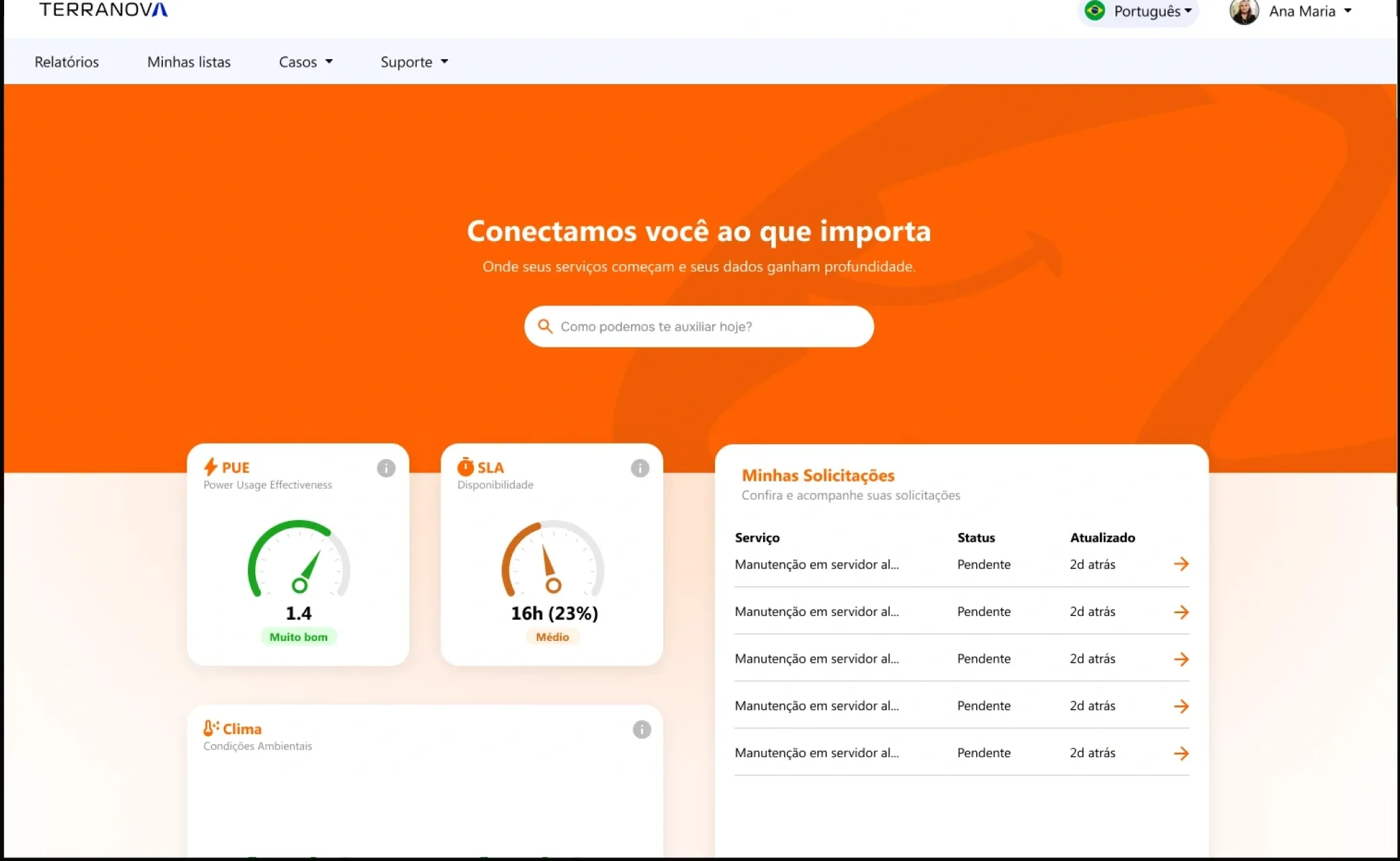Click 'Confira e acompanhe suas solicitações' text
This screenshot has width=1400, height=861.
click(851, 496)
